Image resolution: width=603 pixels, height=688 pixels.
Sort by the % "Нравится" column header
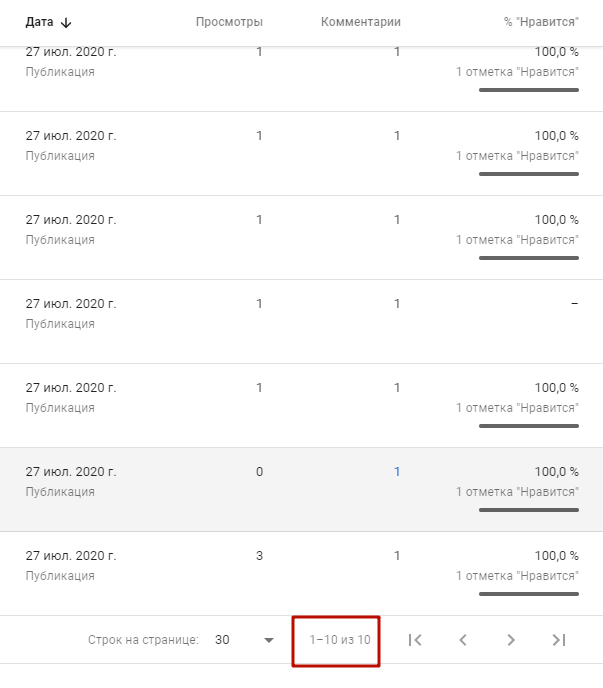point(541,22)
